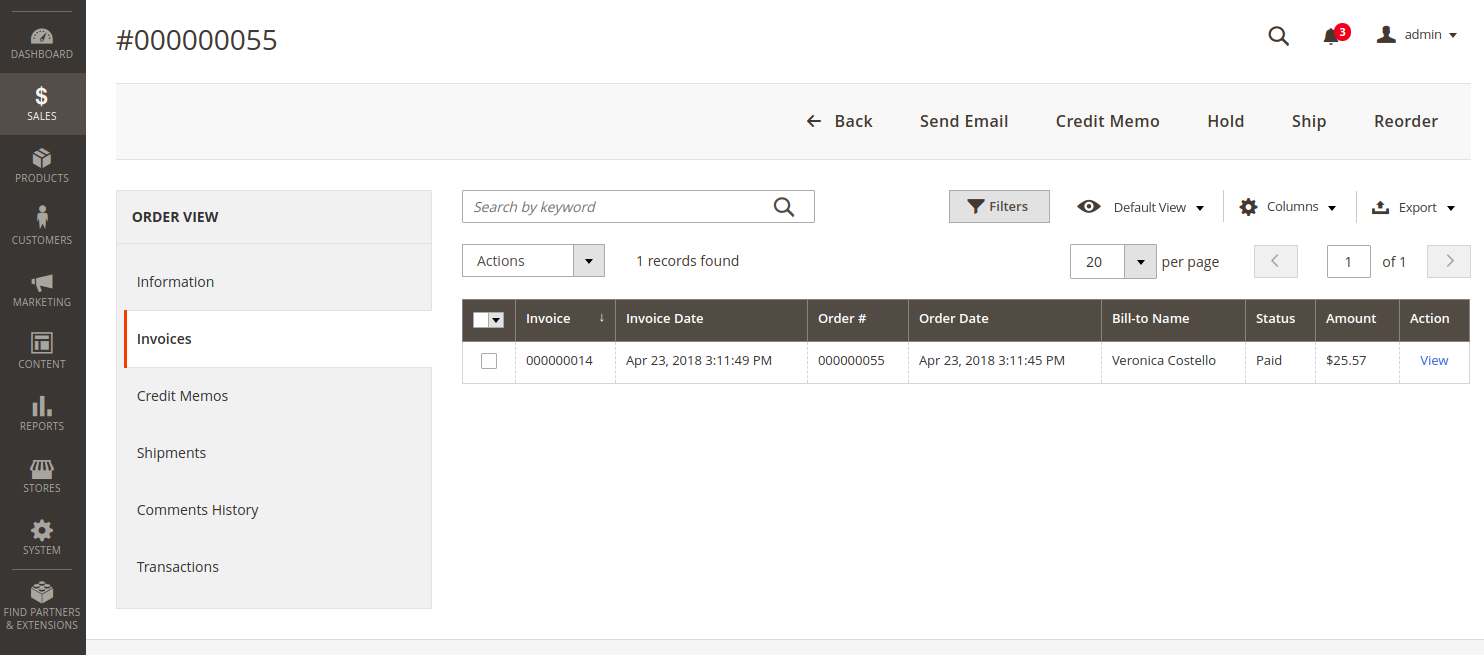Click the Filters button

pyautogui.click(x=998, y=207)
